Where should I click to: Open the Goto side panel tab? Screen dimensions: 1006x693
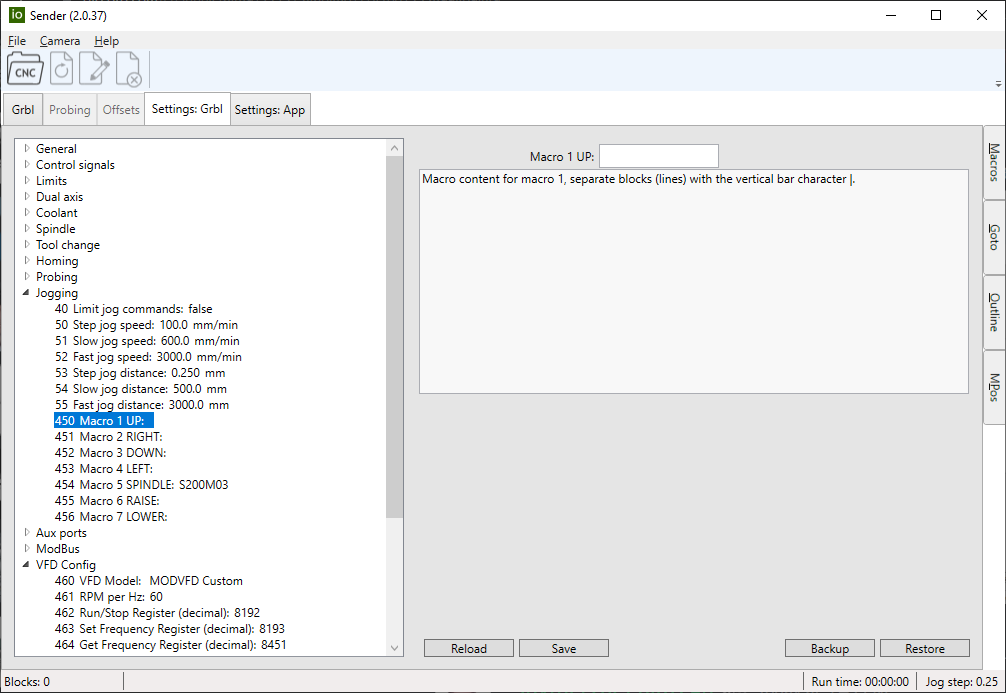click(x=994, y=237)
